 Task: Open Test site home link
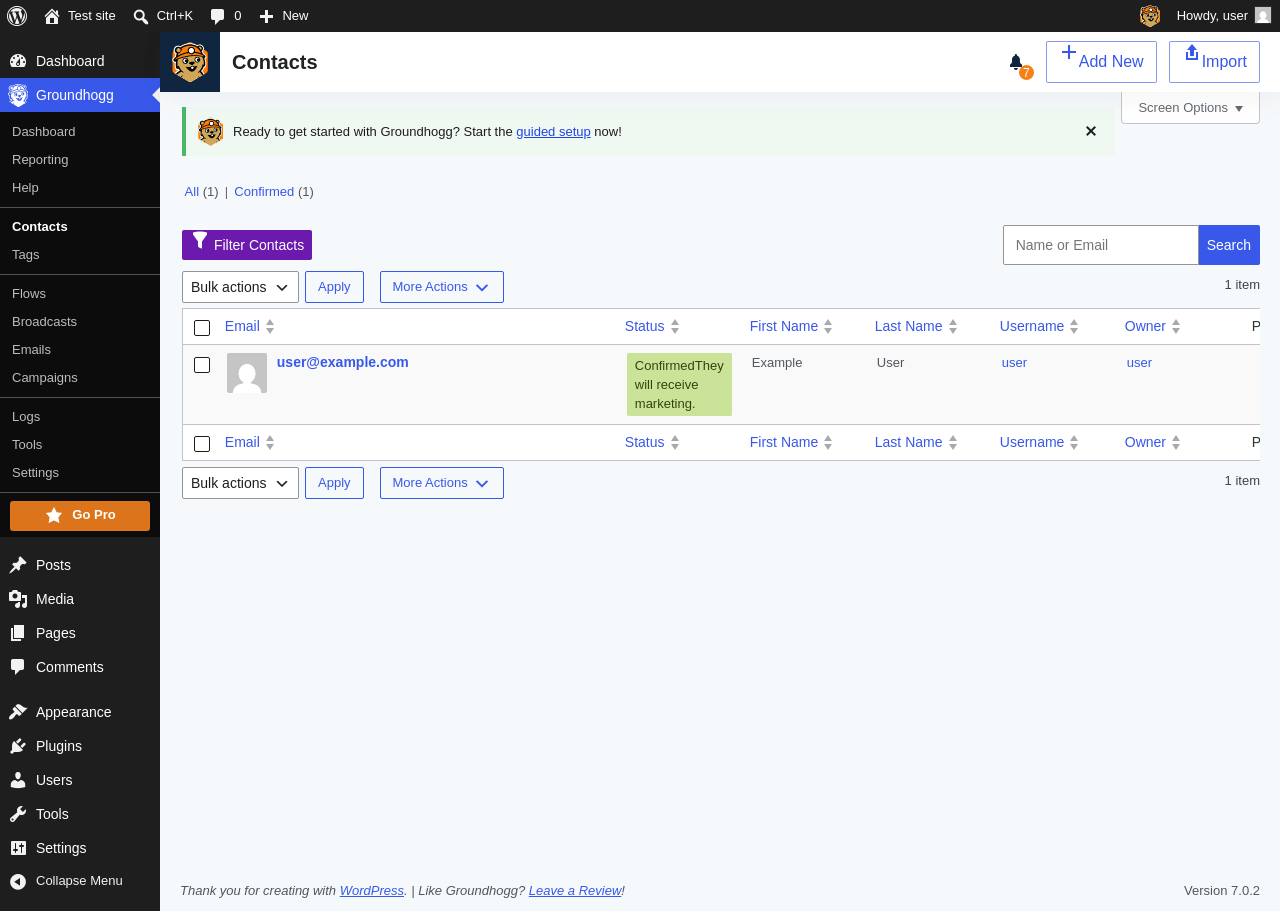tap(80, 15)
